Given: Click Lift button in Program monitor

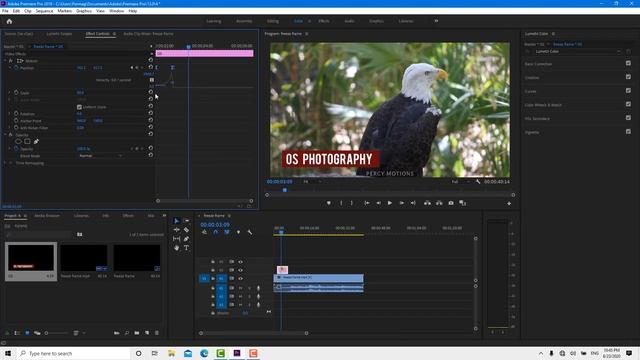Looking at the screenshot, I should click(x=427, y=203).
